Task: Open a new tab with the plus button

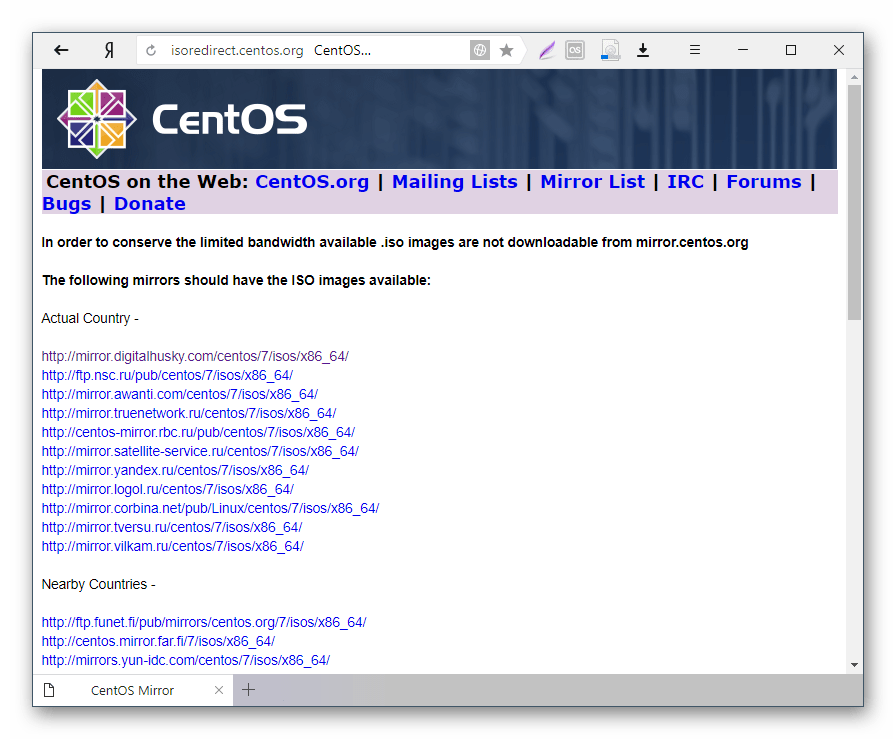Action: [x=248, y=690]
